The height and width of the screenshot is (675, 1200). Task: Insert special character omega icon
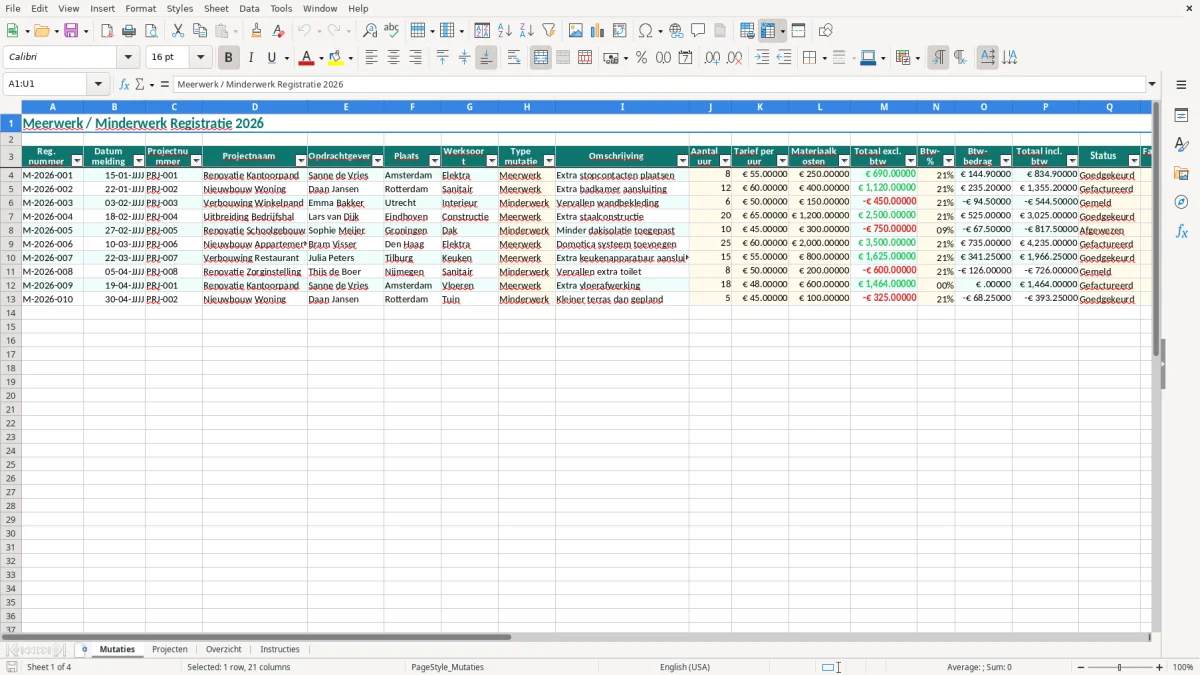[646, 31]
